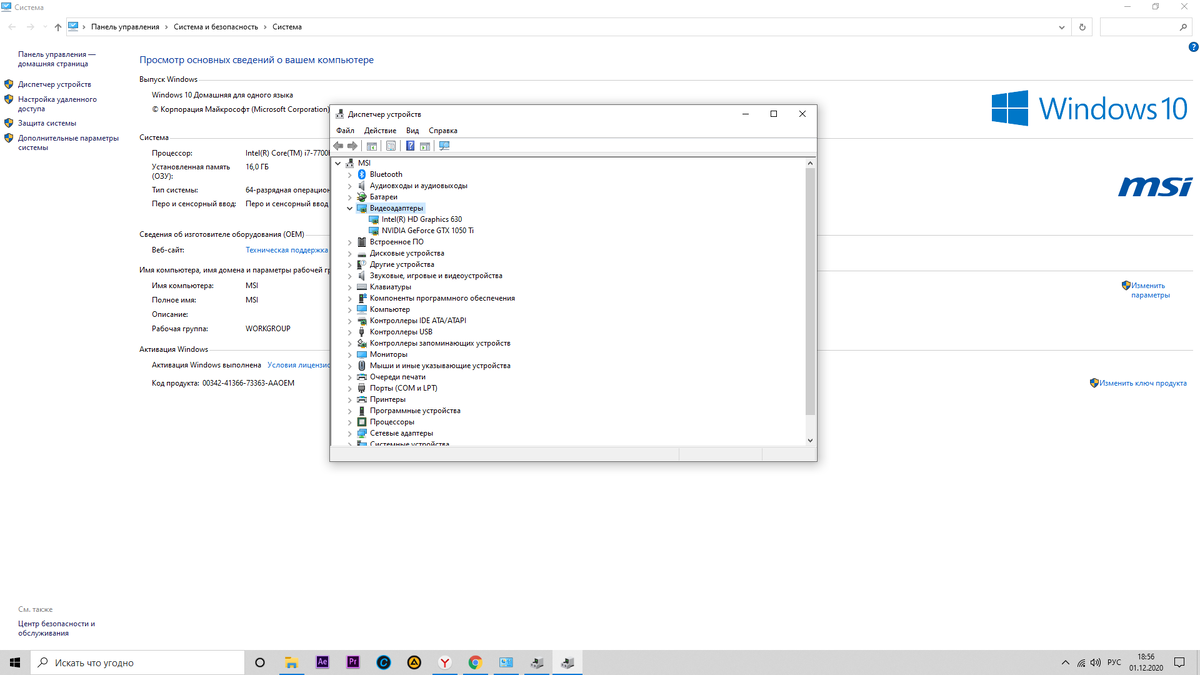Click the Bluetooth category icon in the tree
Image resolution: width=1200 pixels, height=675 pixels.
(x=362, y=174)
